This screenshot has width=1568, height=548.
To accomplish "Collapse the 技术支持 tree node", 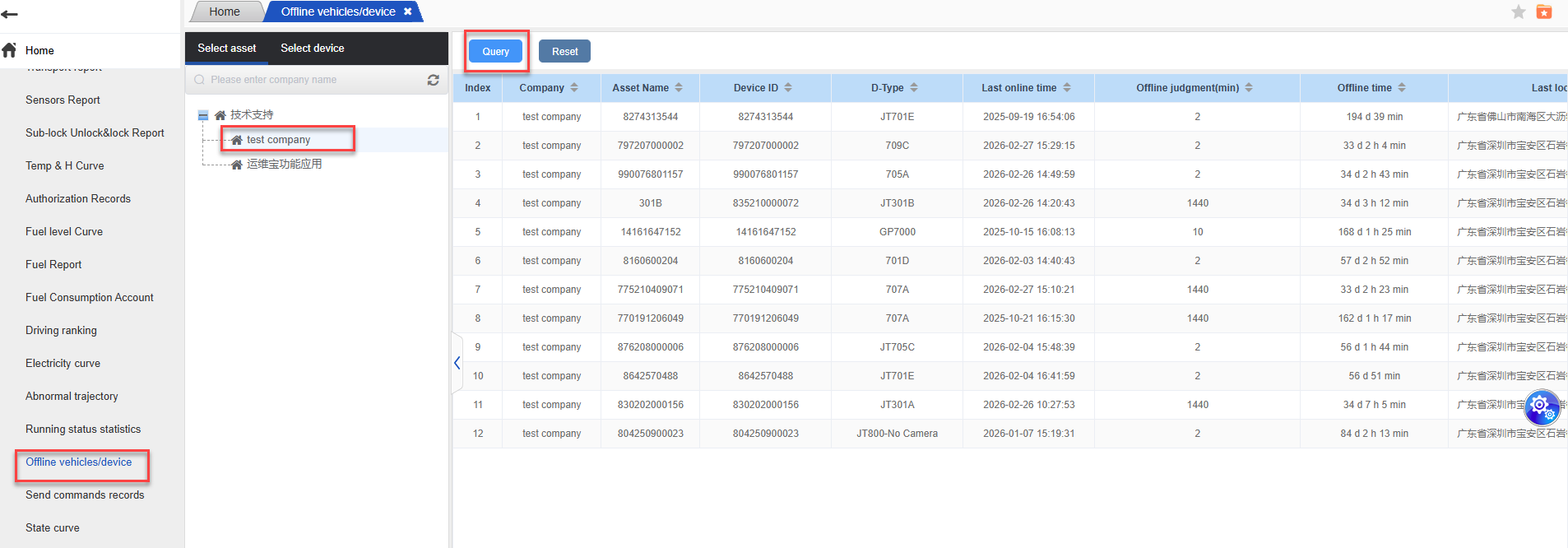I will pyautogui.click(x=203, y=115).
